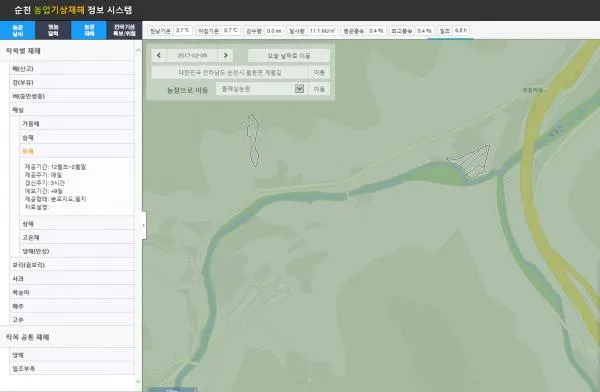This screenshot has height=392, width=600.
Task: Select the 냉해(만성) item under 매실
Action: 77,251
